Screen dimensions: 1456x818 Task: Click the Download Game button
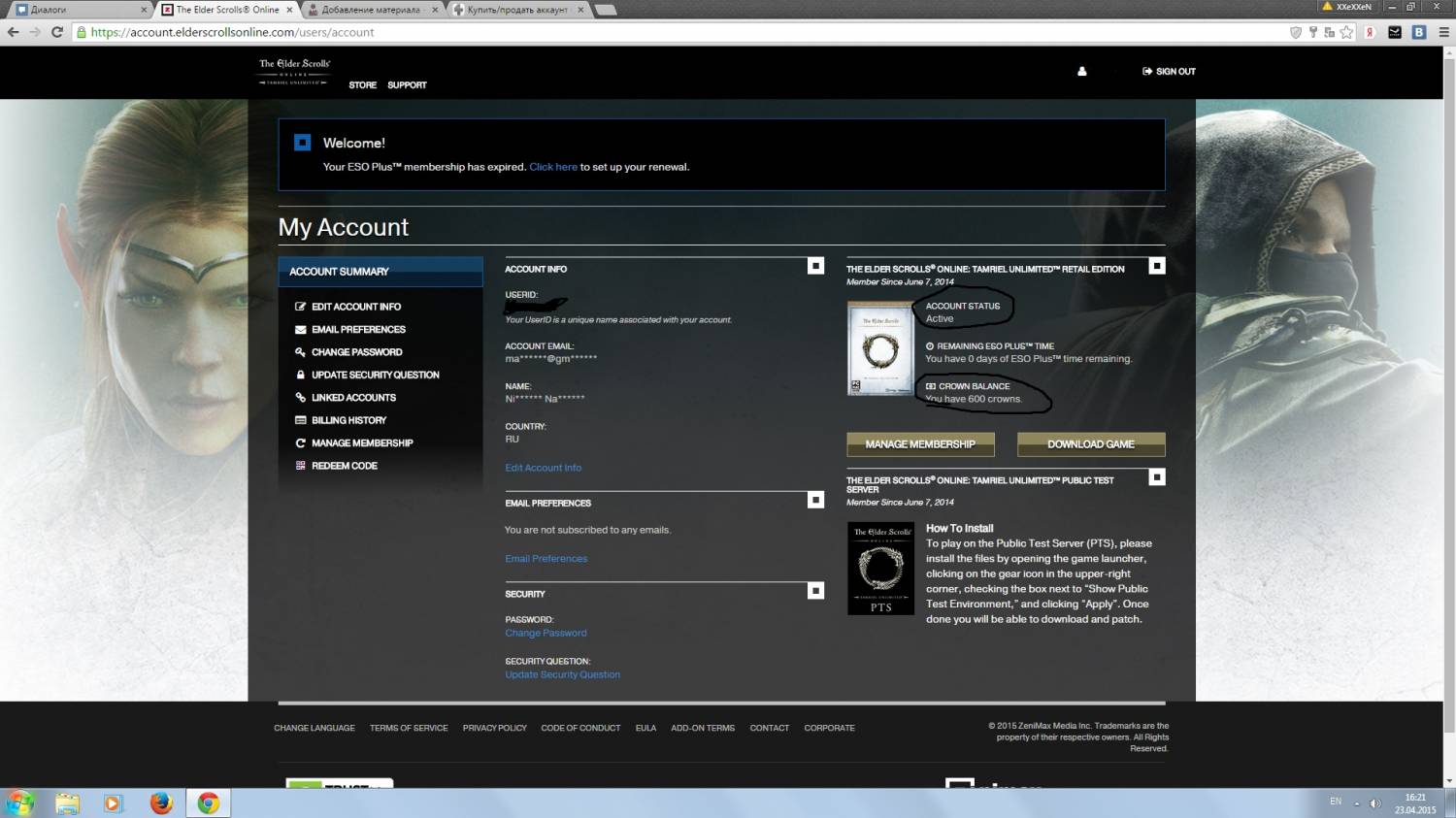[1091, 444]
